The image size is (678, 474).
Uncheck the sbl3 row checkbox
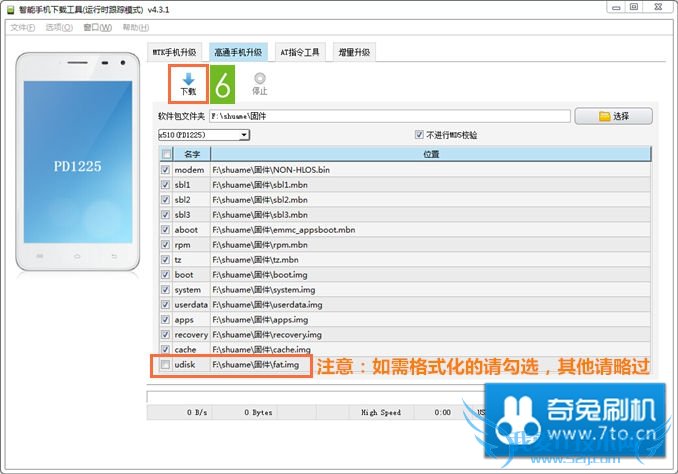(x=165, y=215)
